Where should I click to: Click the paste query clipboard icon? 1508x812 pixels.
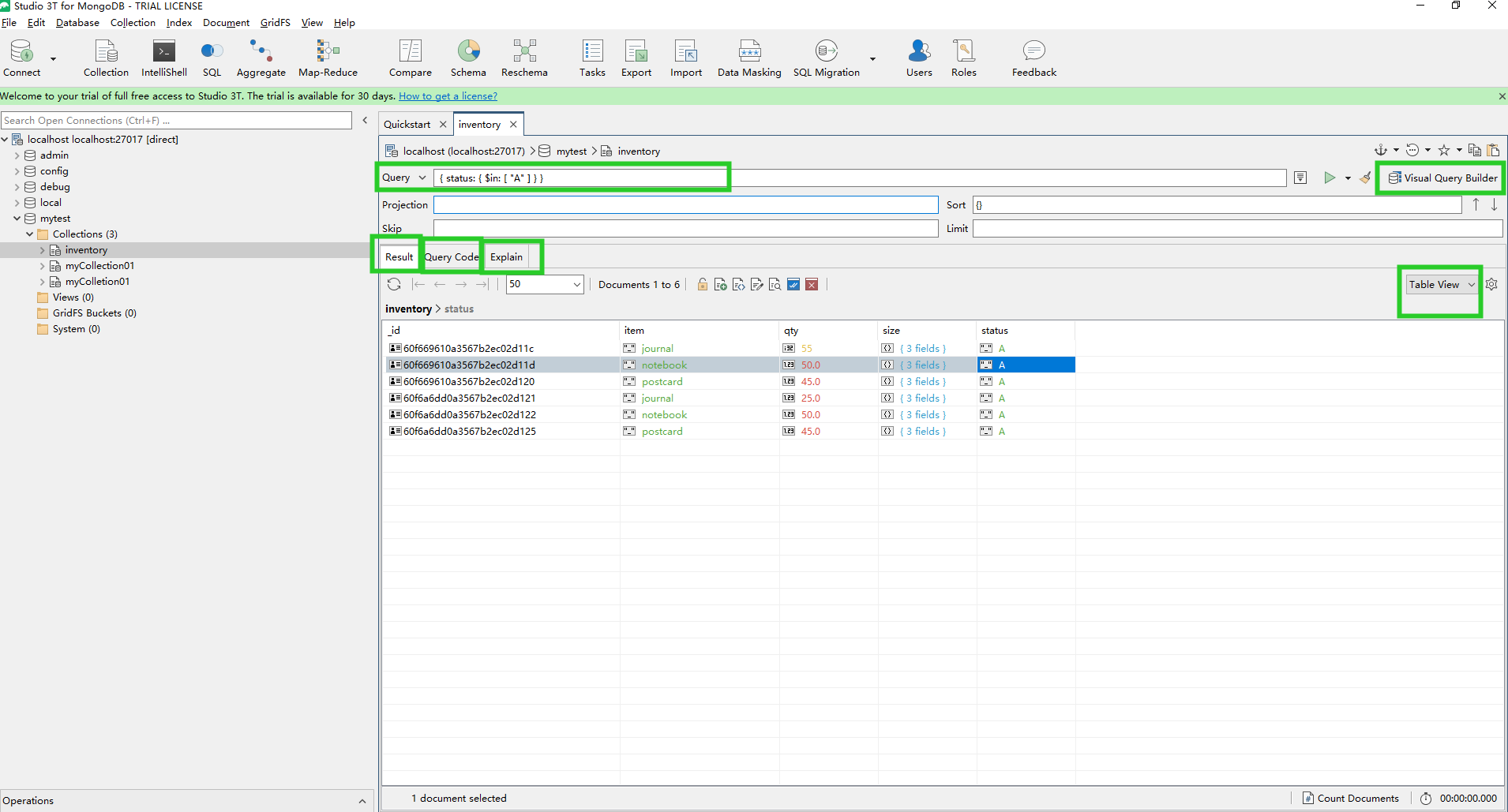pos(1493,150)
